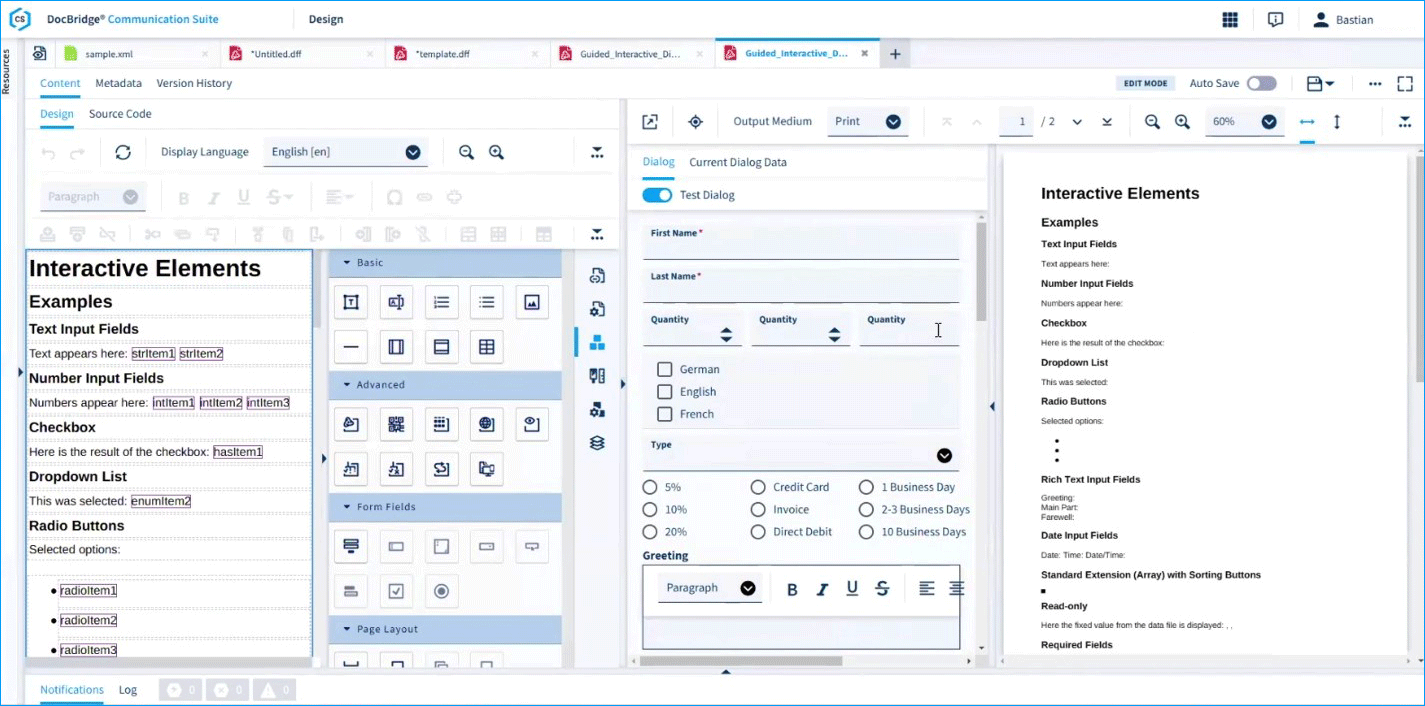Screen dimensions: 1425x706
Task: Open Paragraph style dropdown in Greeting editor
Action: click(x=710, y=588)
